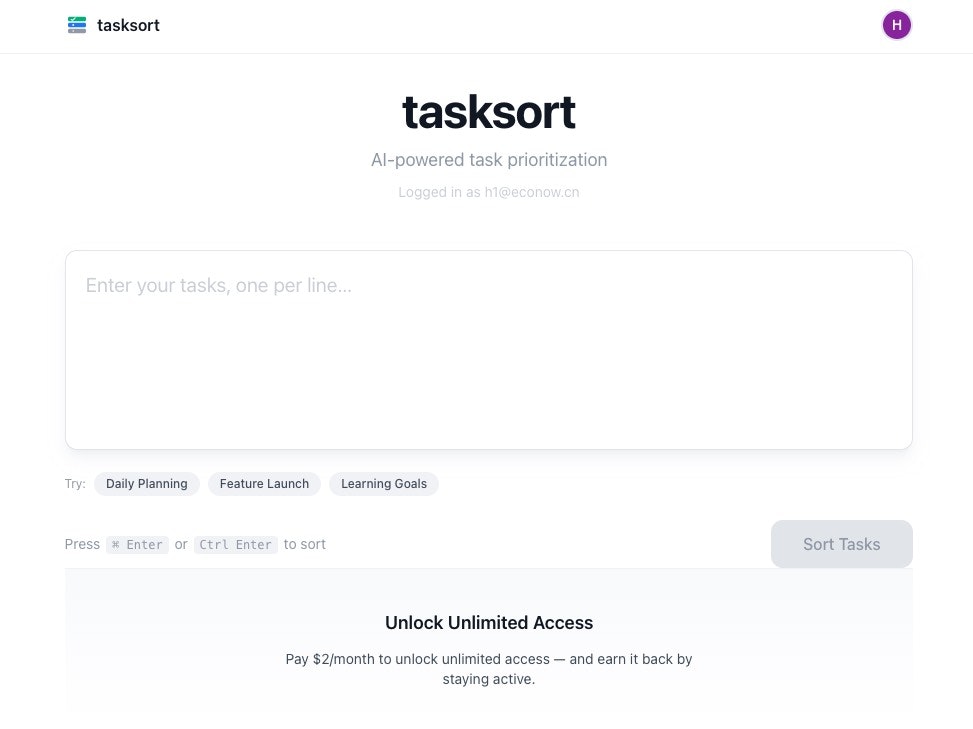This screenshot has height=729, width=973.
Task: Click the ⌘ Enter shortcut badge
Action: click(137, 544)
